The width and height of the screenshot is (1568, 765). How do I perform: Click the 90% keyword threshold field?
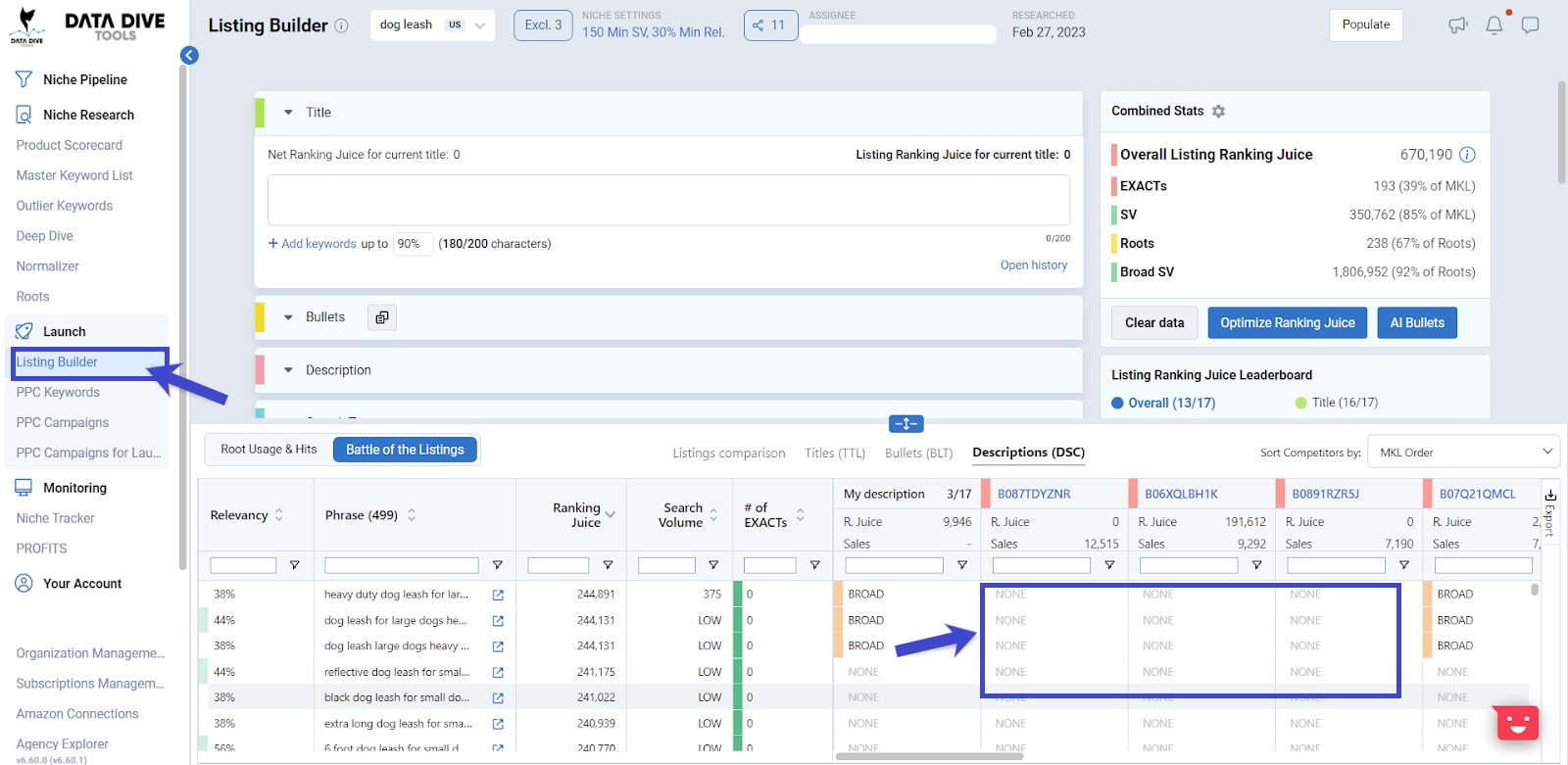tap(413, 244)
